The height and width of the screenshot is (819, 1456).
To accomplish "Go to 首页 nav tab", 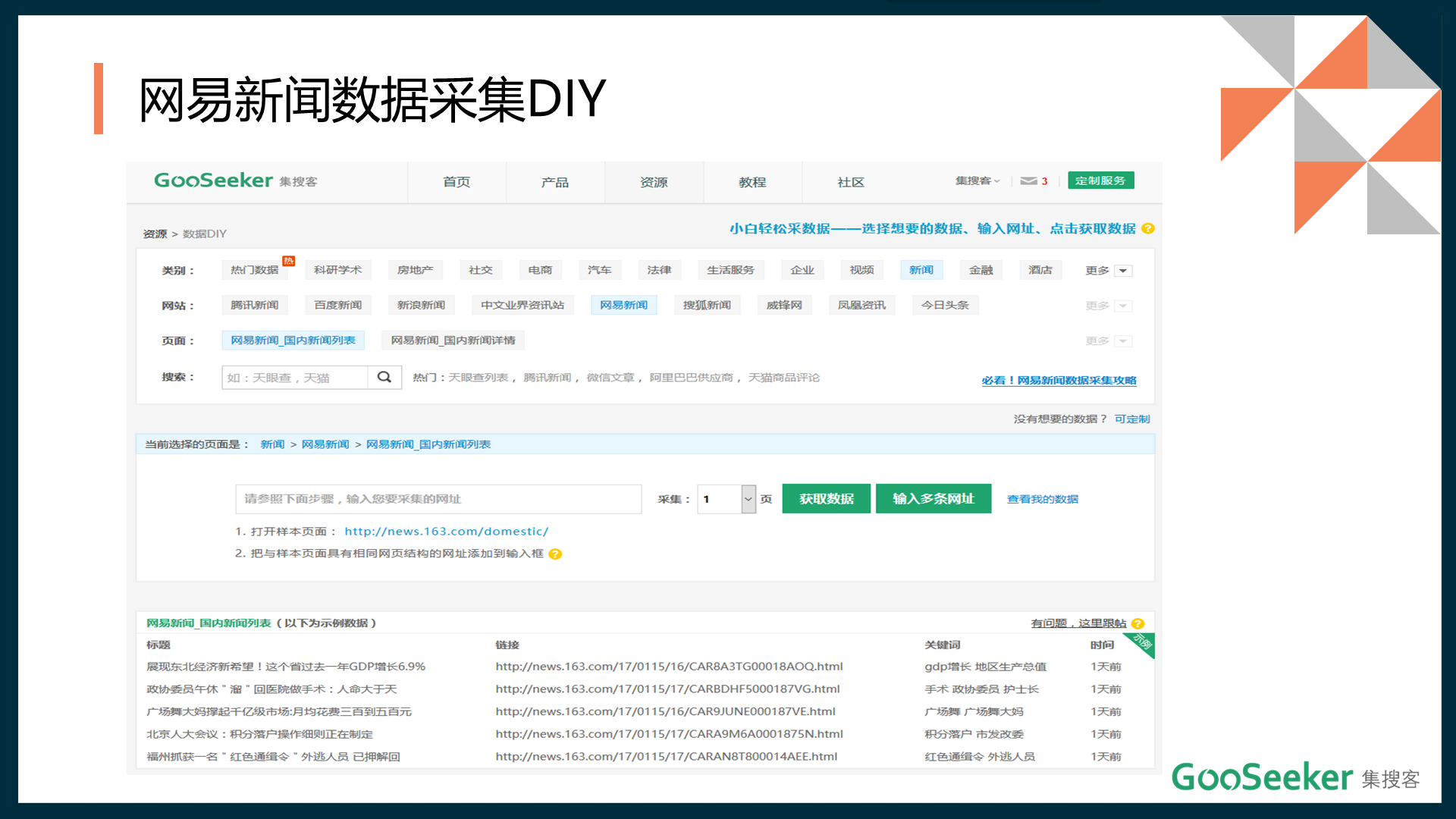I will pos(457,182).
